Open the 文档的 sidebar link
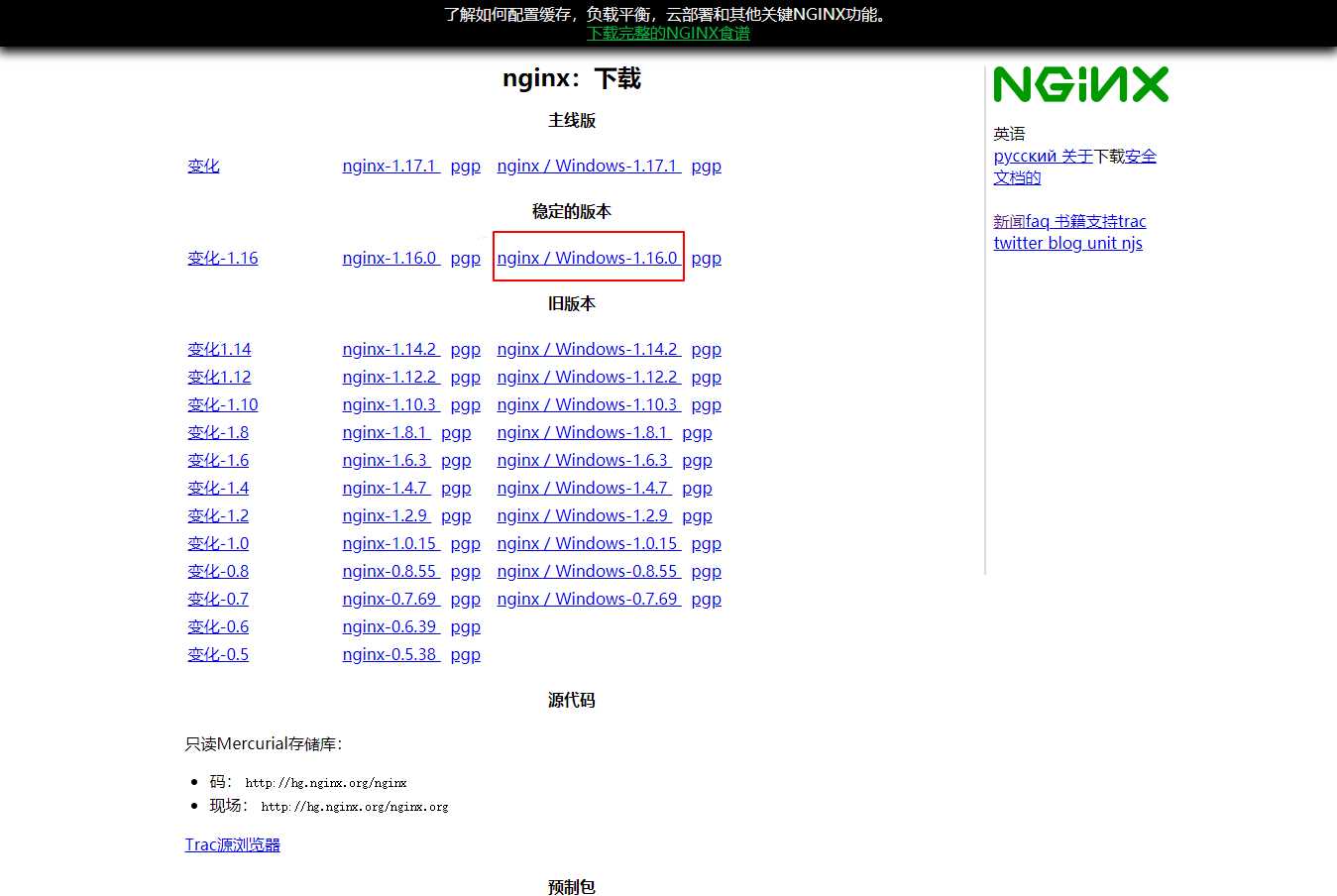Image resolution: width=1337 pixels, height=896 pixels. [1018, 177]
